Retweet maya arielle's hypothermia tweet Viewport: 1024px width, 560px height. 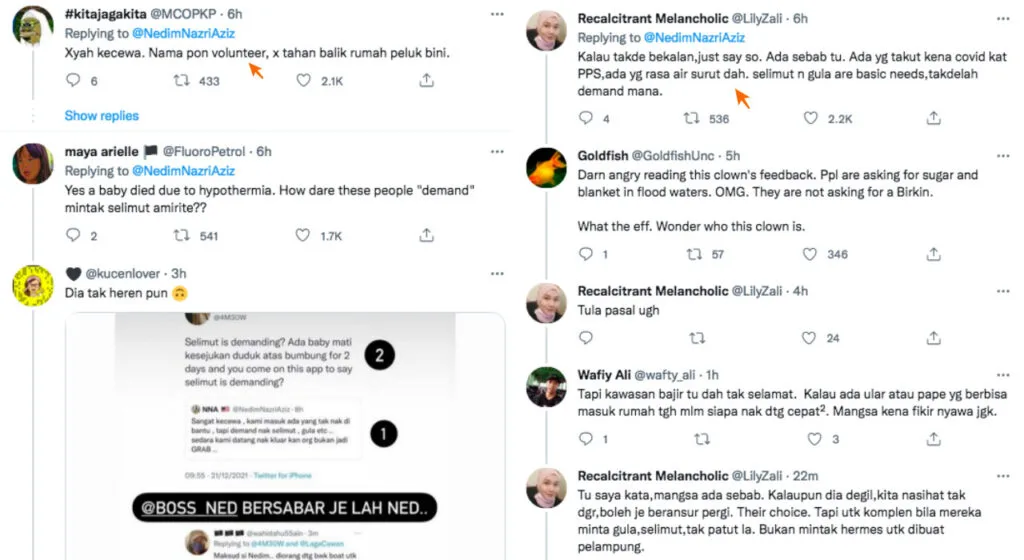point(181,236)
